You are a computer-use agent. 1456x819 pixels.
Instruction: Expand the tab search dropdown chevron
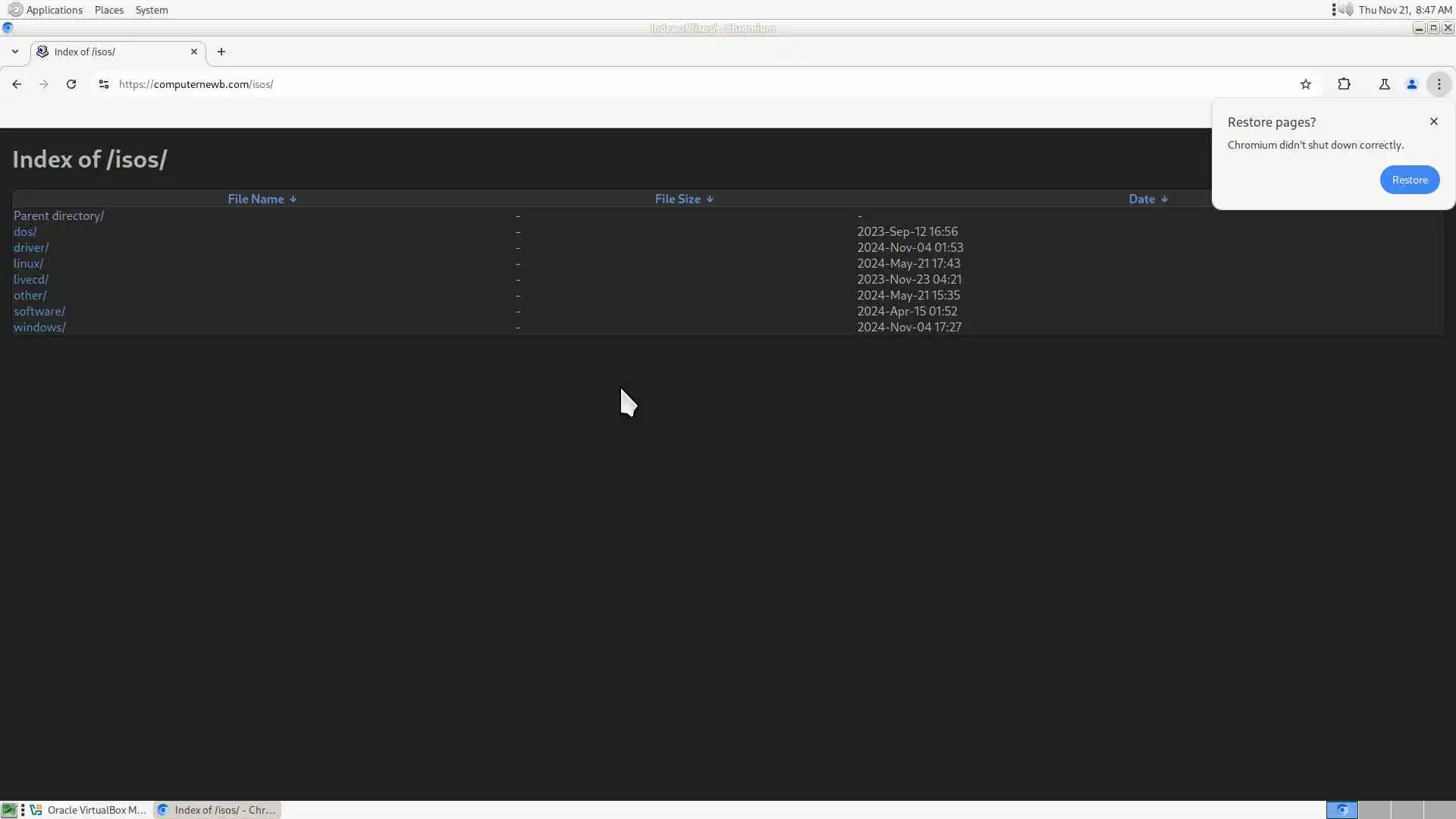14,52
